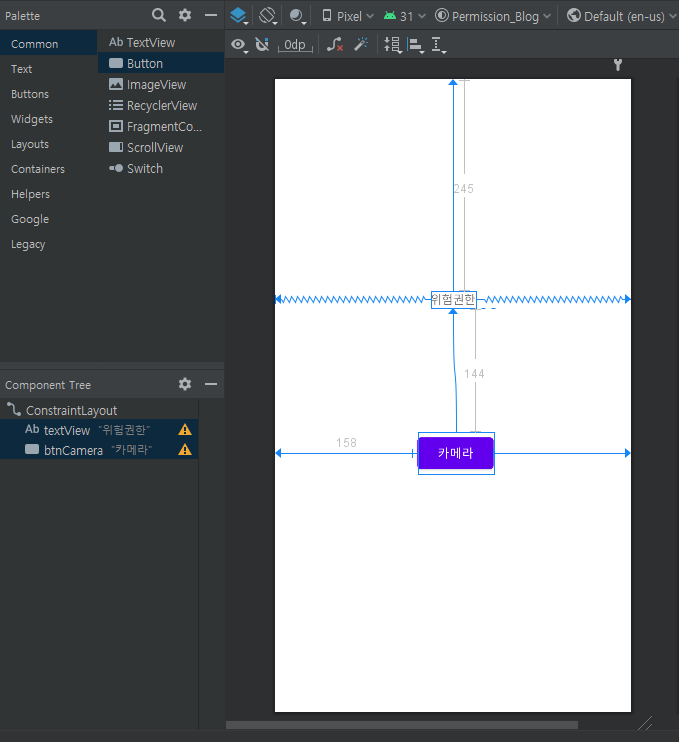Set default margins 0dp field
The image size is (679, 742).
coord(295,45)
